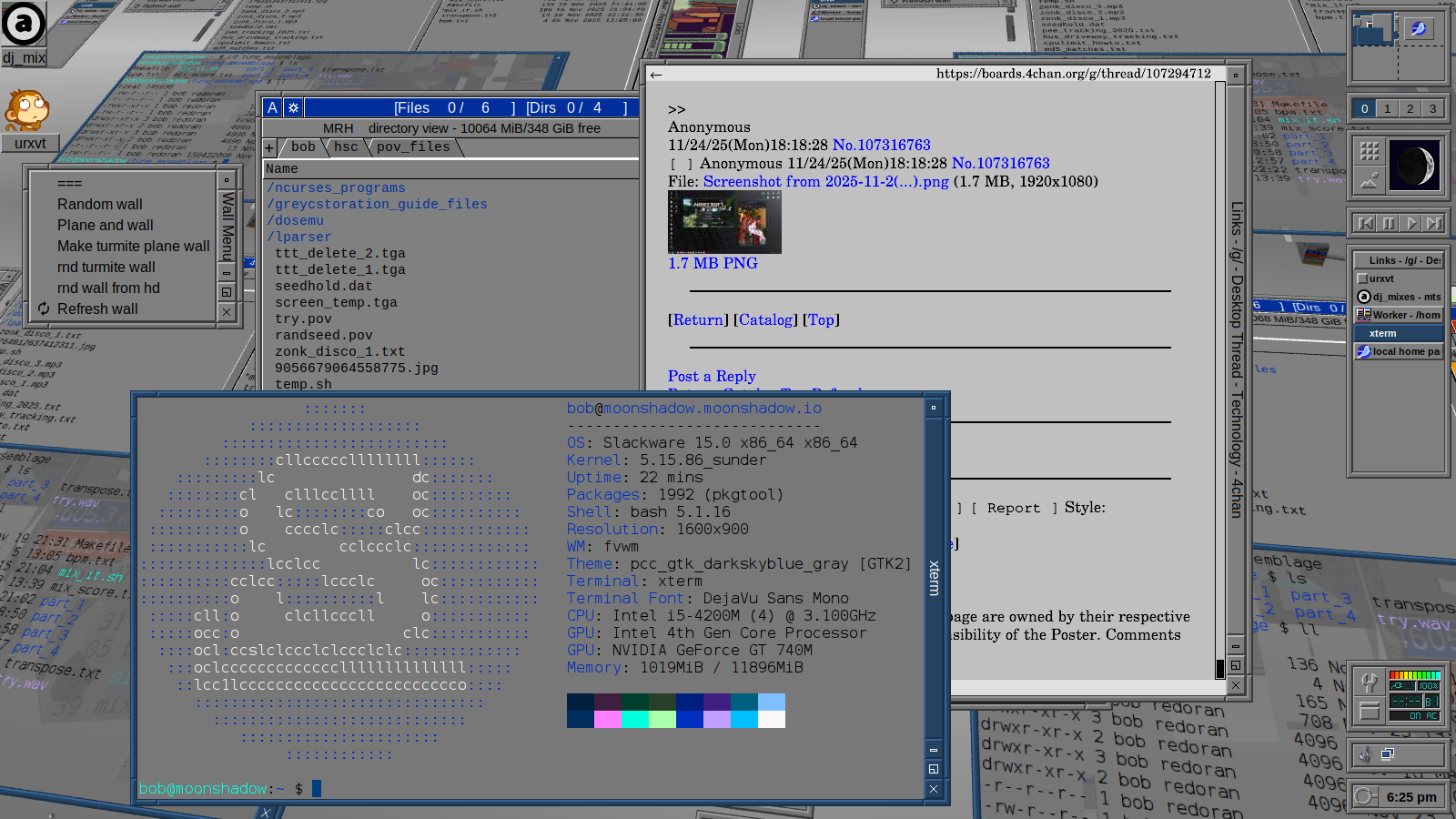Viewport: 1456px width, 819px height.
Task: Open the grid apps icon in side panel
Action: point(1370,151)
